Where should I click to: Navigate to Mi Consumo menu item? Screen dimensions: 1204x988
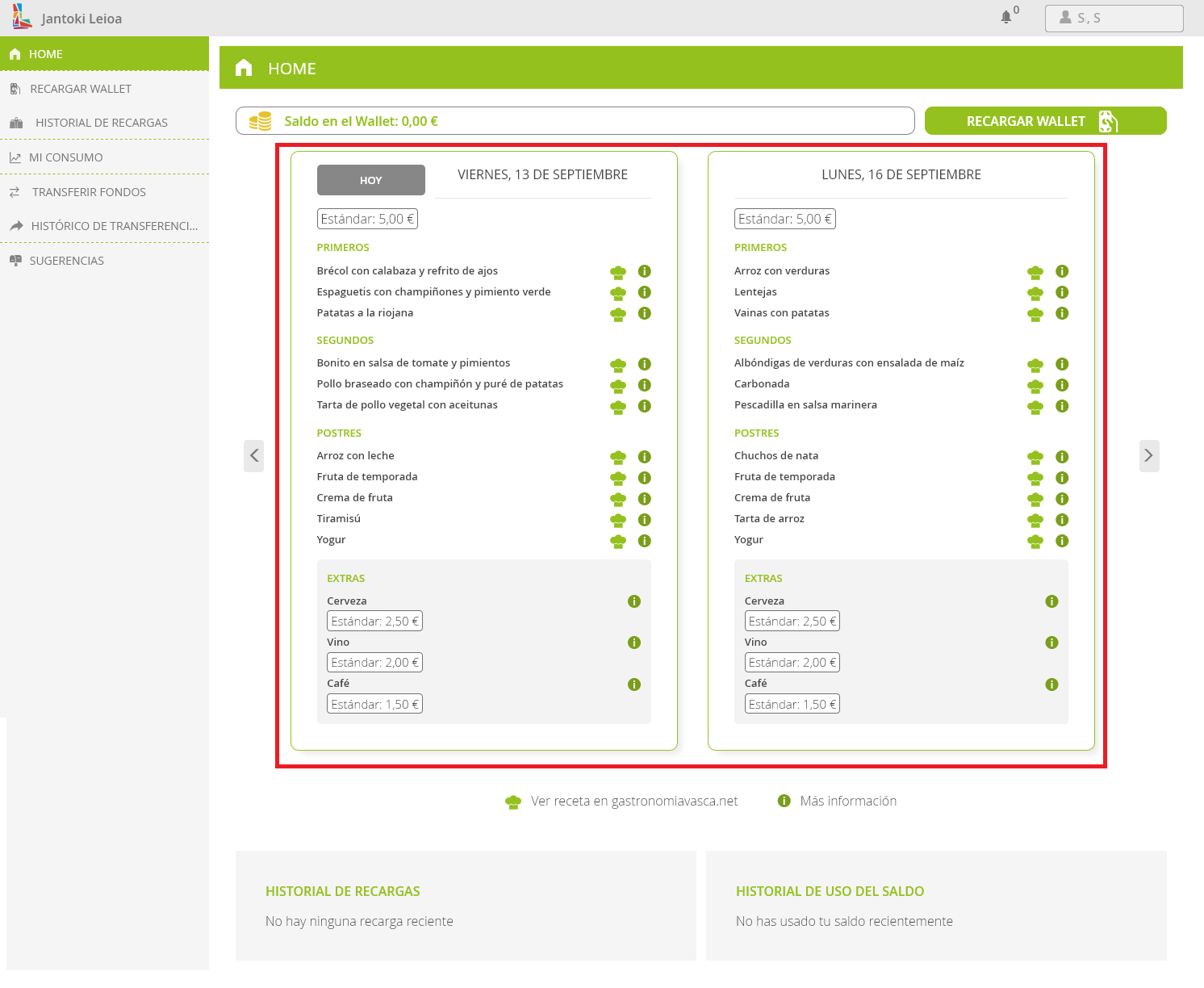point(65,157)
